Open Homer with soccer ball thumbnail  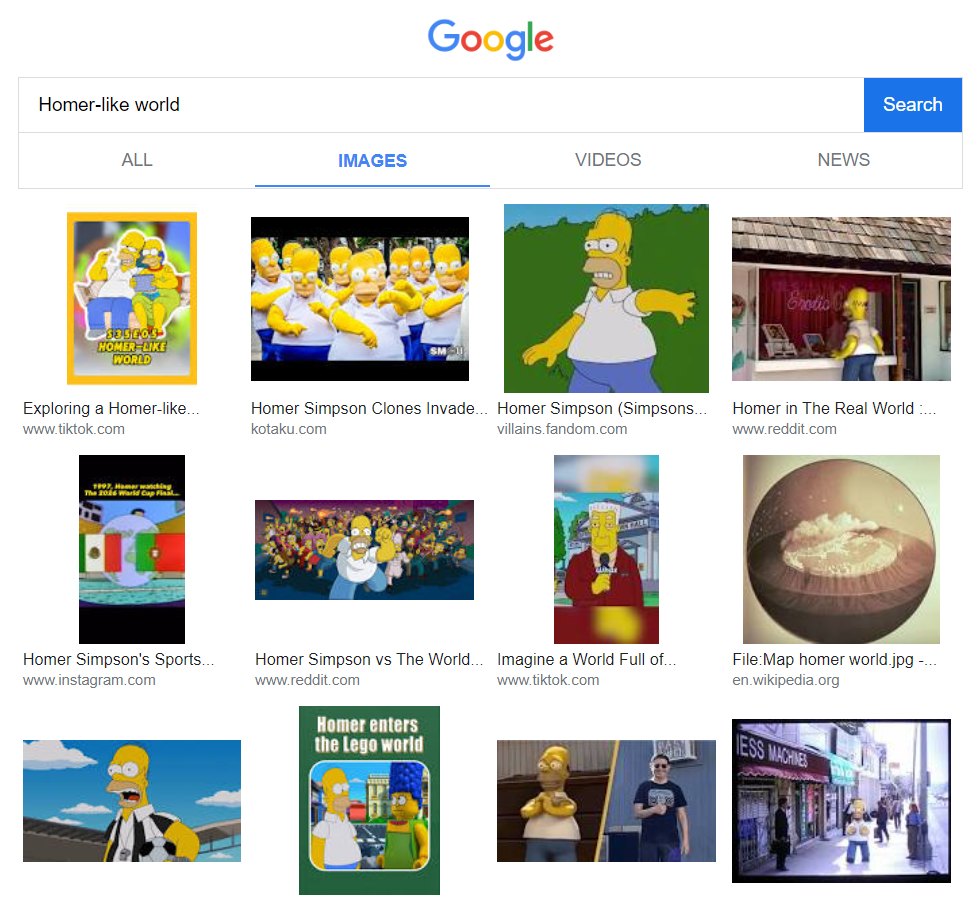tap(132, 800)
